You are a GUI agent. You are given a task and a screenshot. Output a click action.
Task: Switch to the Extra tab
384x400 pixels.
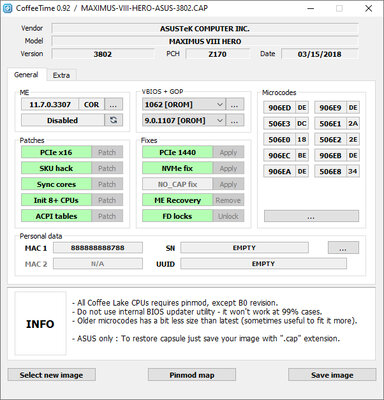61,75
